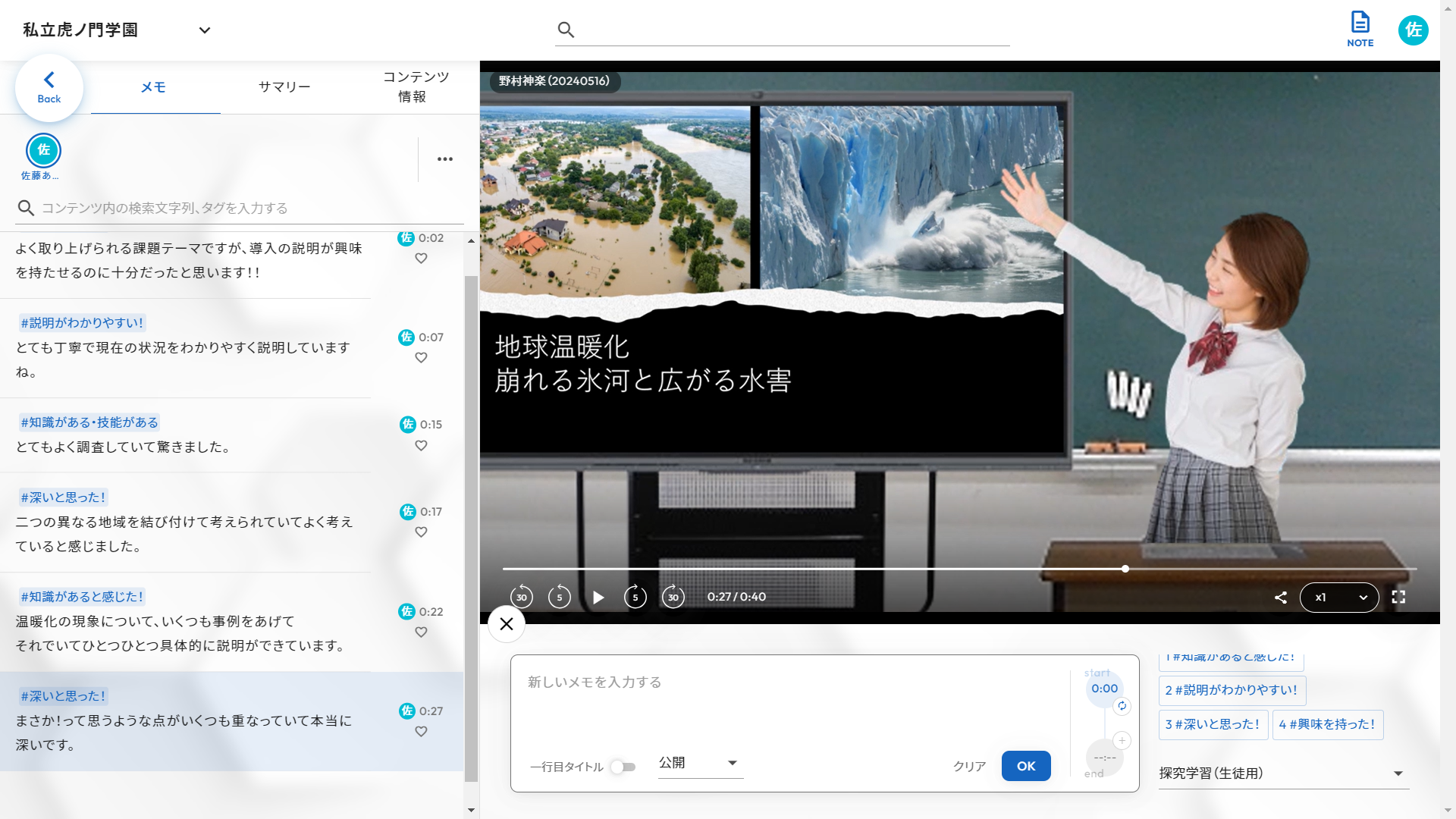The image size is (1456, 819).
Task: Click クリア to clear the memo
Action: click(969, 767)
